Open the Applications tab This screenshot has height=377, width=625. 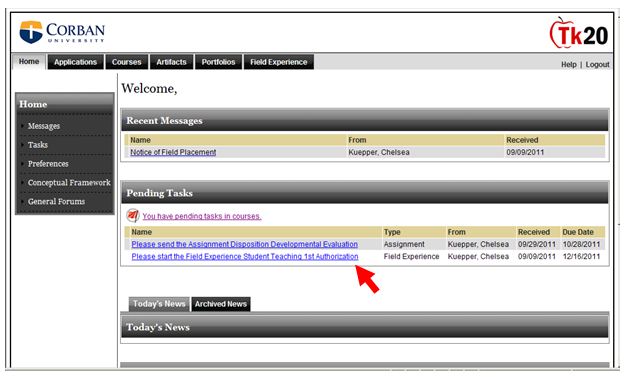point(75,62)
